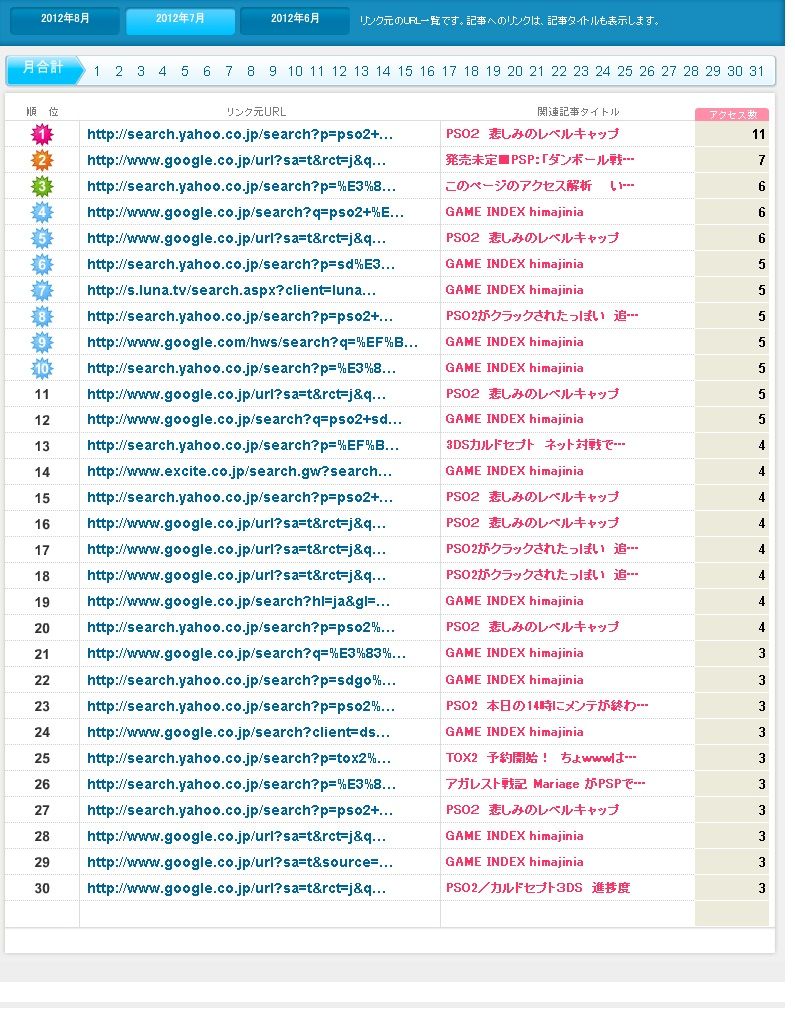Click the rank 8 blue badge icon
Screen dimensions: 795x1009
[42, 317]
